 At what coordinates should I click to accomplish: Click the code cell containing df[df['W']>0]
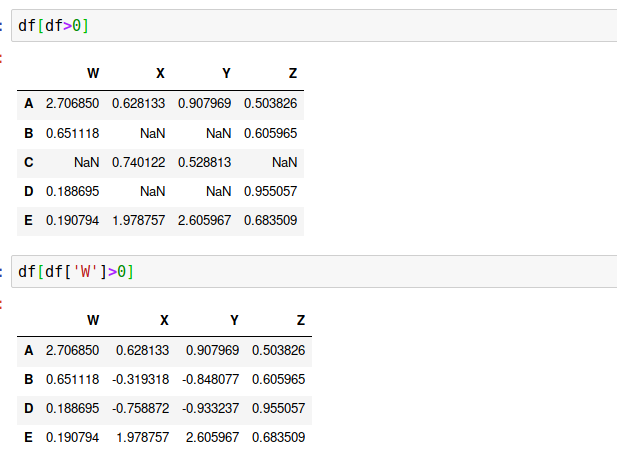tap(314, 271)
